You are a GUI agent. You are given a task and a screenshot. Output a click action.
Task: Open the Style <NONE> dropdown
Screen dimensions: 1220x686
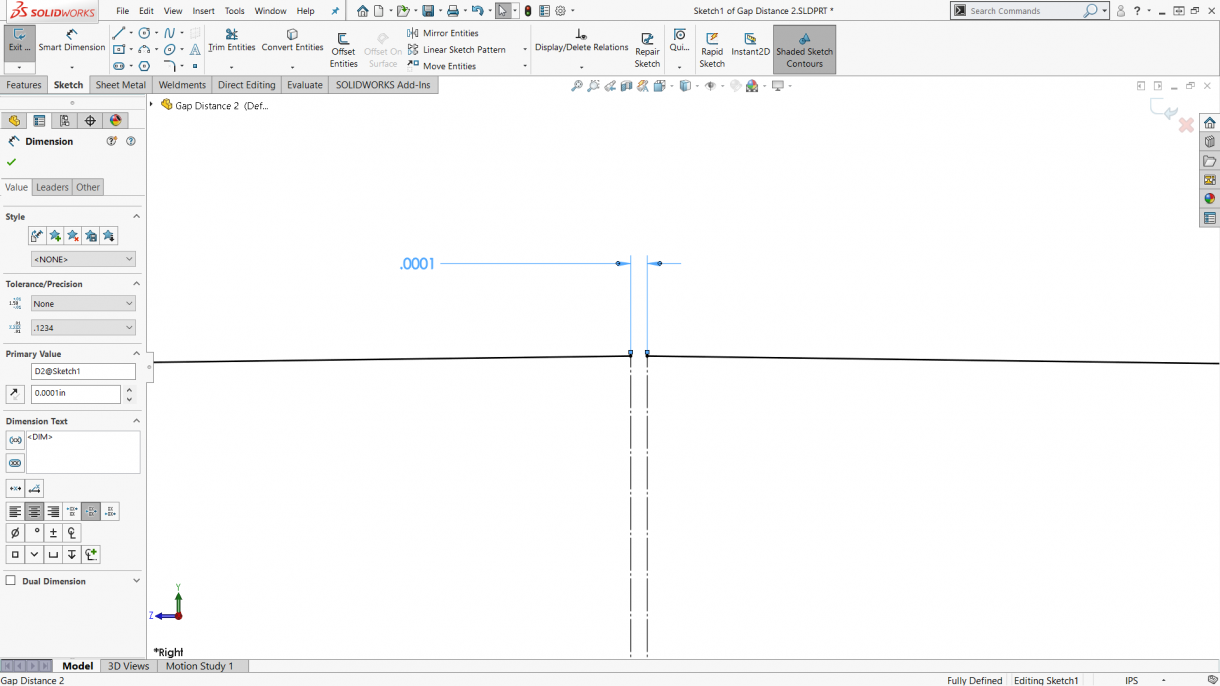tap(83, 259)
